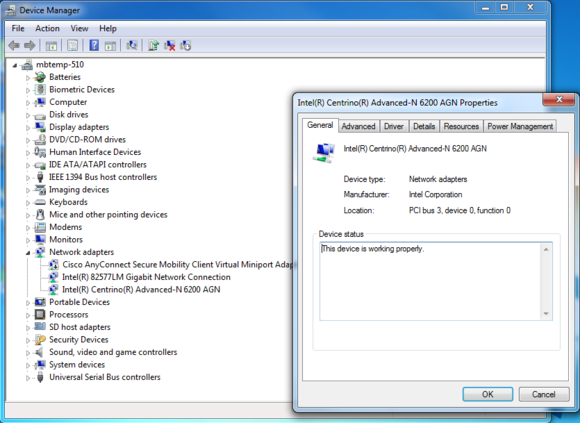Viewport: 580px width, 423px height.
Task: Open the Action menu
Action: tap(47, 28)
